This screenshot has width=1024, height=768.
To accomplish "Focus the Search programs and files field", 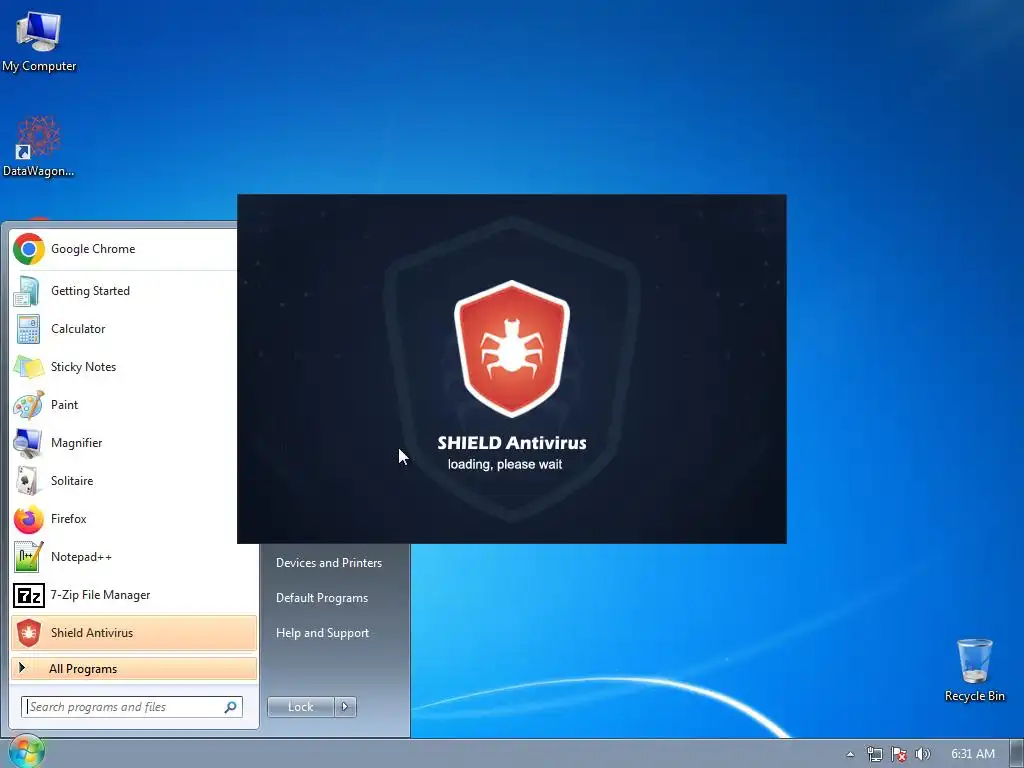I will coord(131,707).
